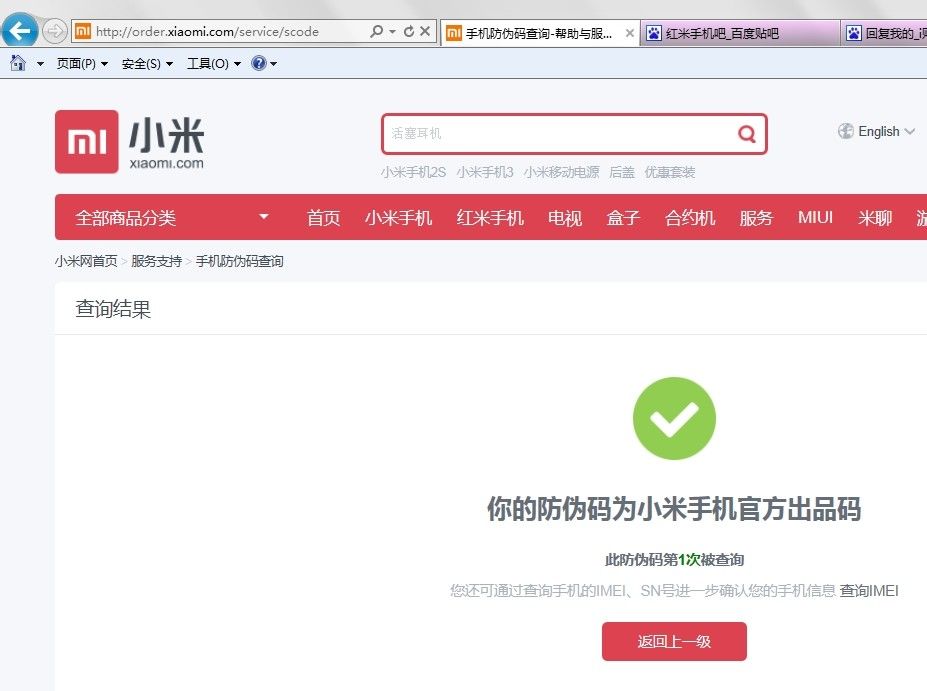
Task: Open the address bar search dropdown arrow
Action: 392,32
